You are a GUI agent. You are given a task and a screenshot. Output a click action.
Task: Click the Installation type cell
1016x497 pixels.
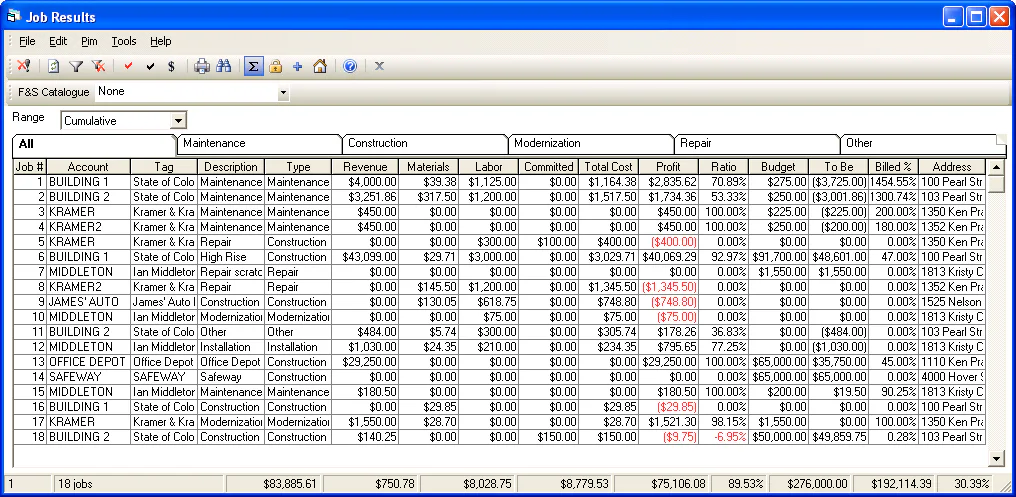click(x=298, y=347)
